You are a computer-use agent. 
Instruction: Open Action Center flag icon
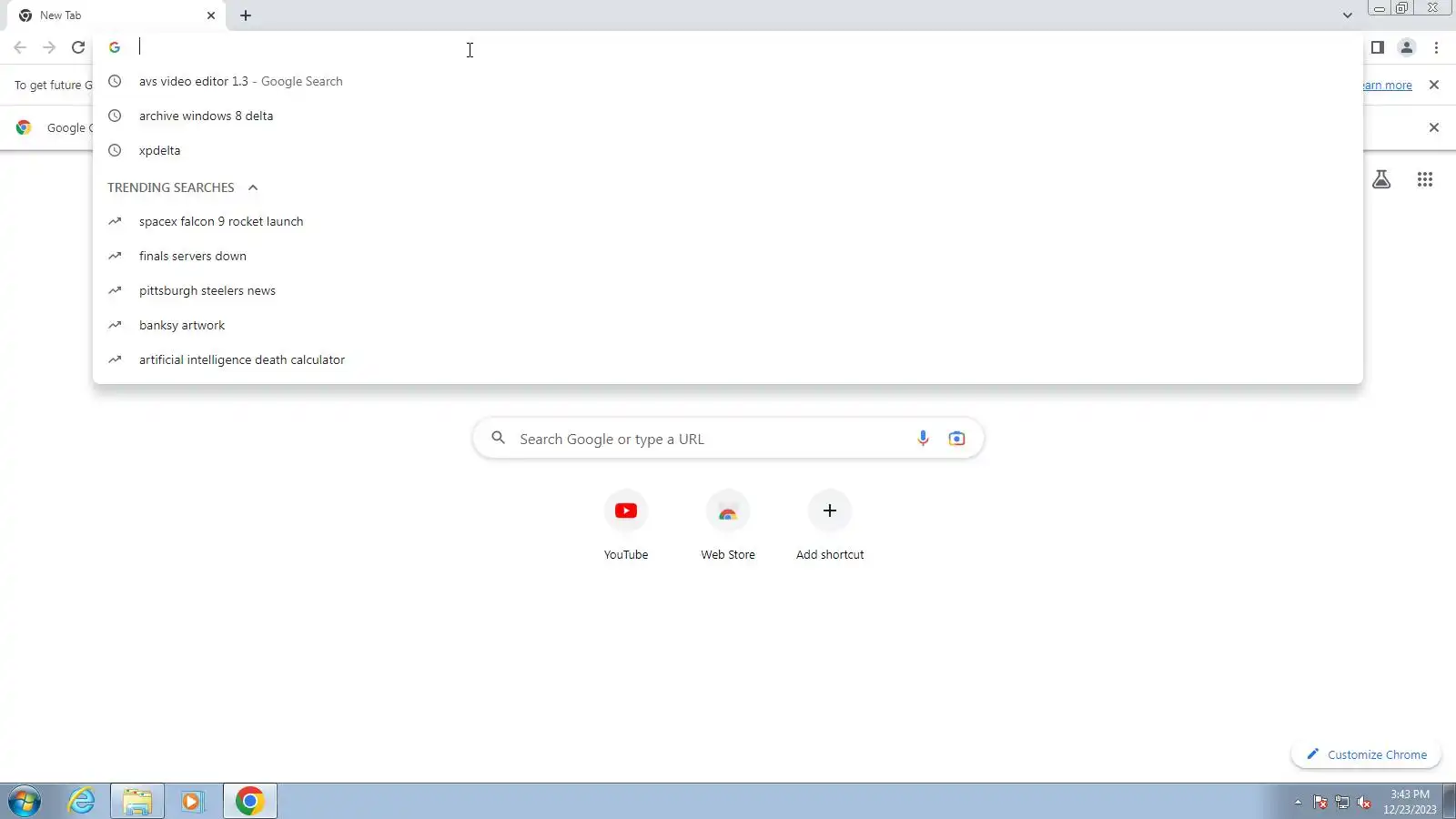tap(1319, 802)
